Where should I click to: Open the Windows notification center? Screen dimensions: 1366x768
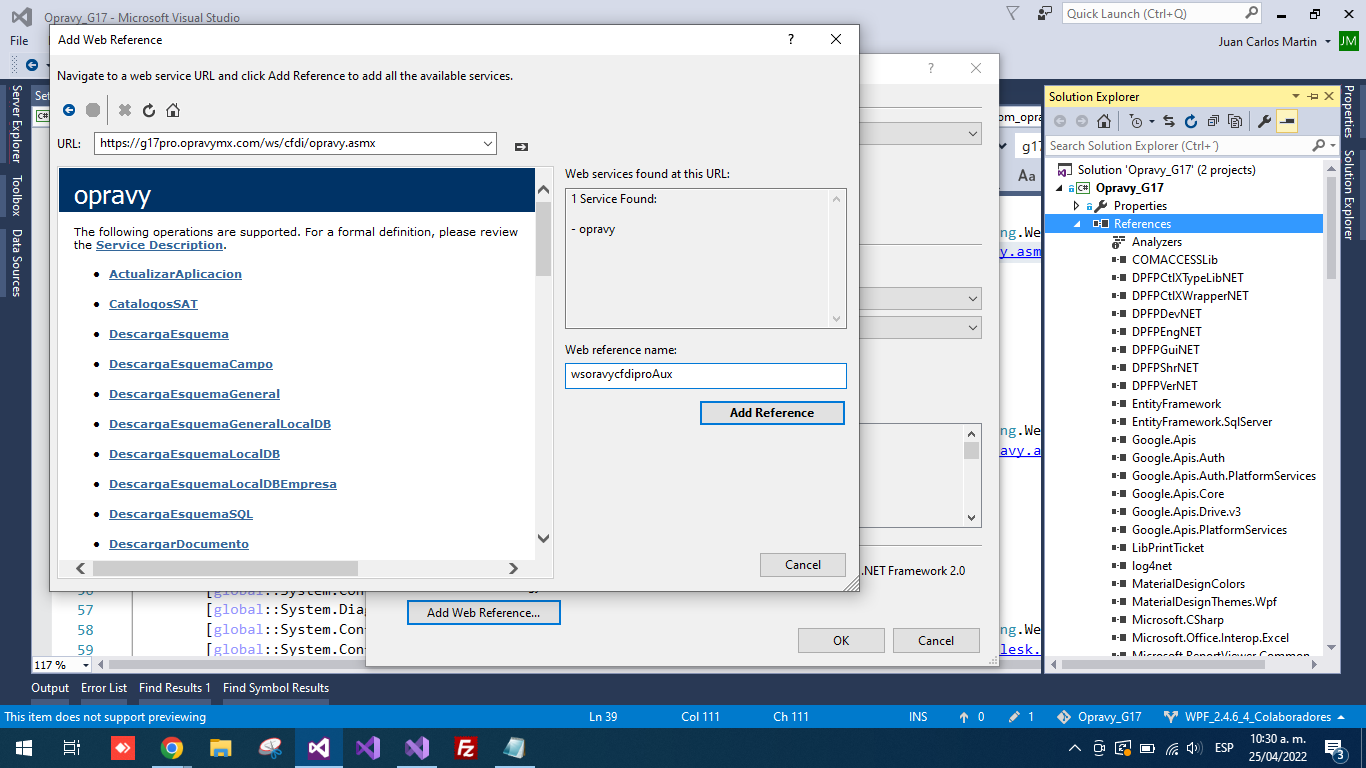[1334, 747]
